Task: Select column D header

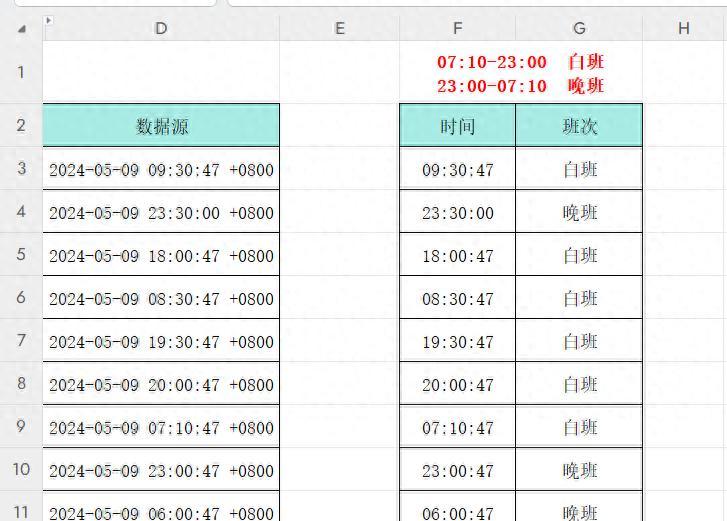Action: pos(161,28)
